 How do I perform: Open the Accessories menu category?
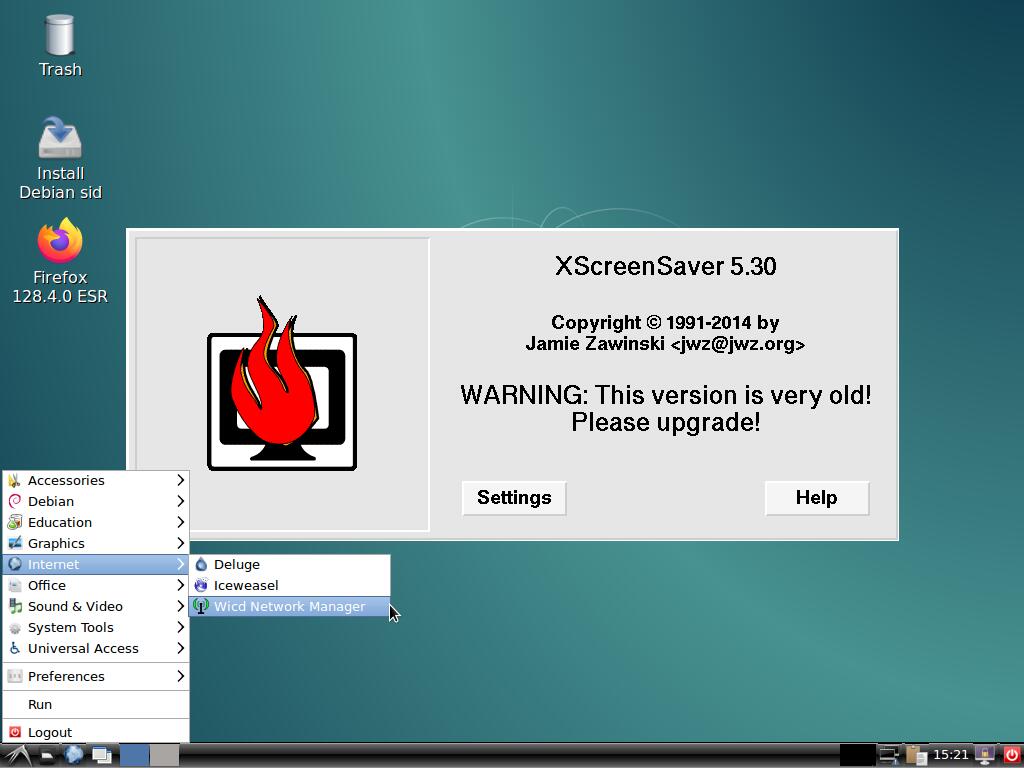coord(96,480)
